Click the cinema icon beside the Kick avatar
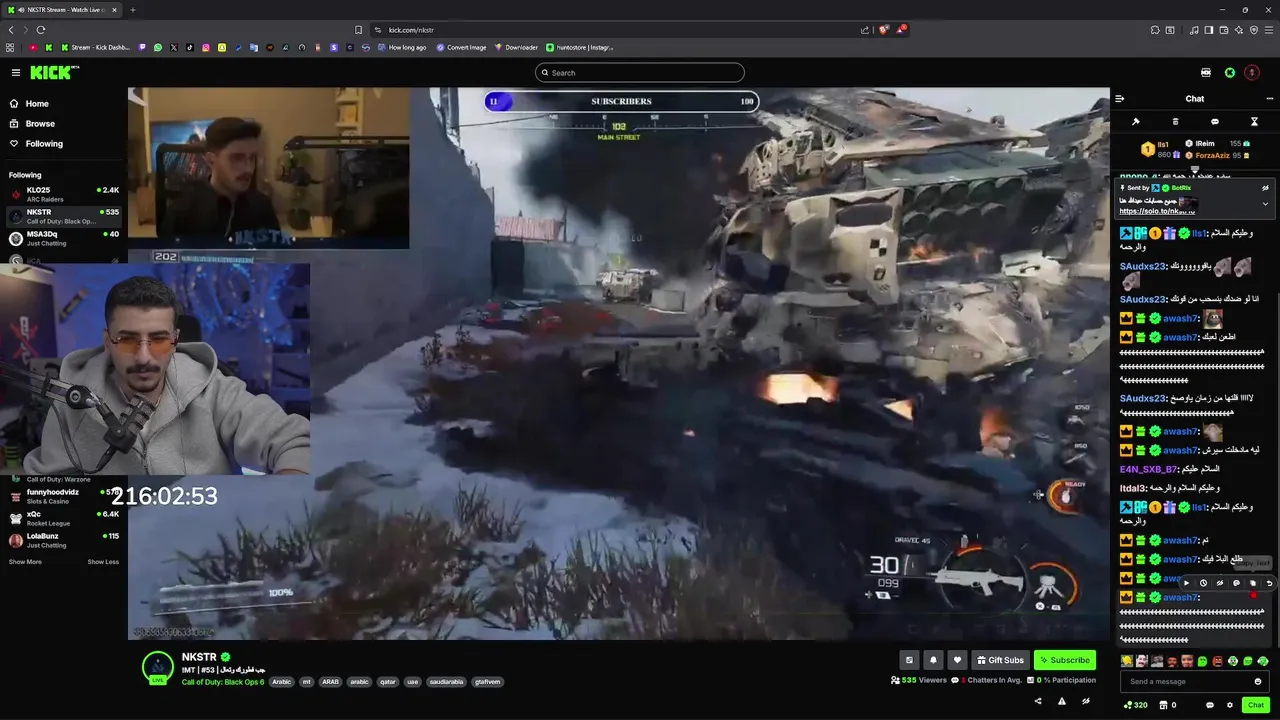The height and width of the screenshot is (720, 1280). (1206, 72)
